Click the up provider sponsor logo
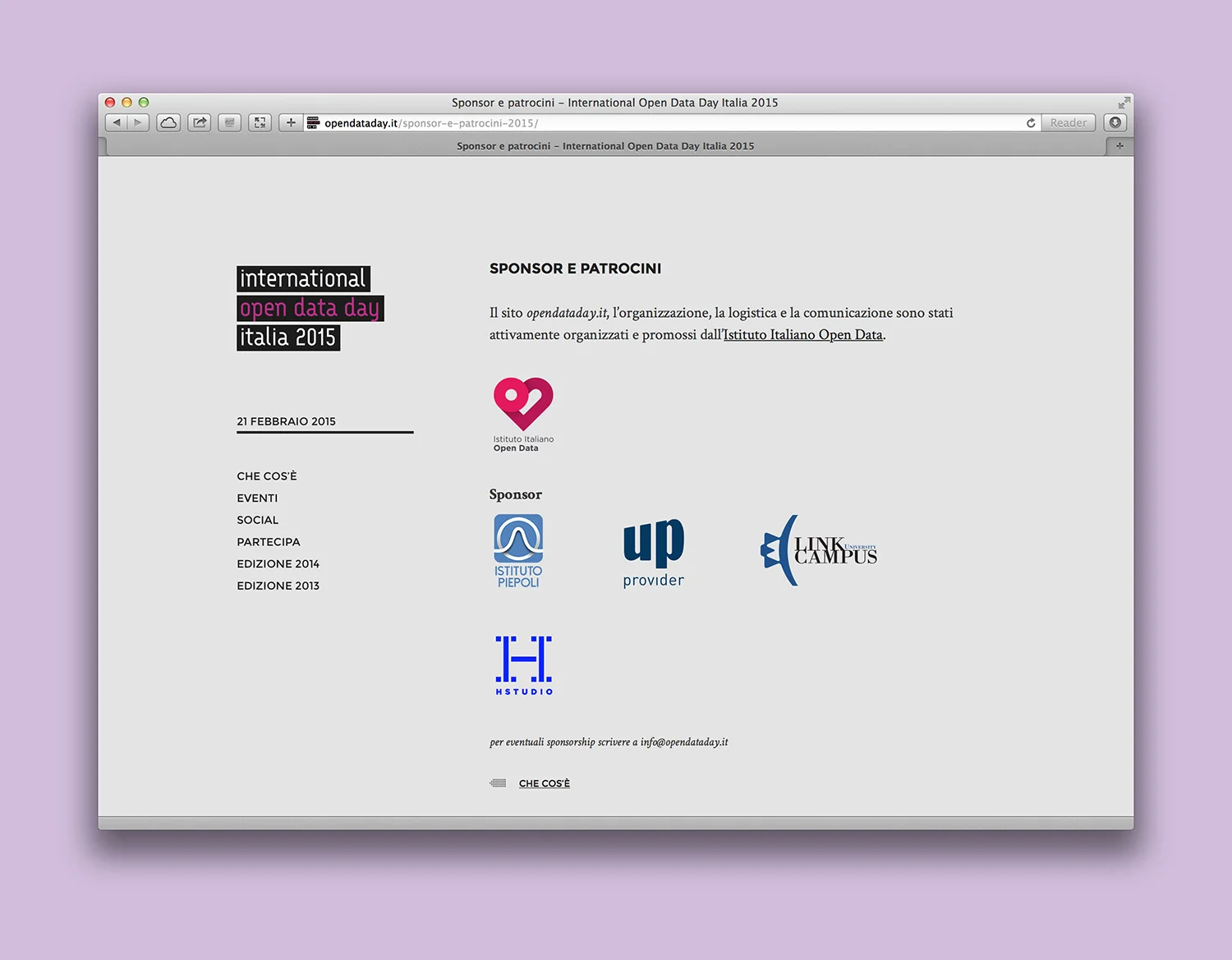This screenshot has width=1232, height=960. [654, 553]
